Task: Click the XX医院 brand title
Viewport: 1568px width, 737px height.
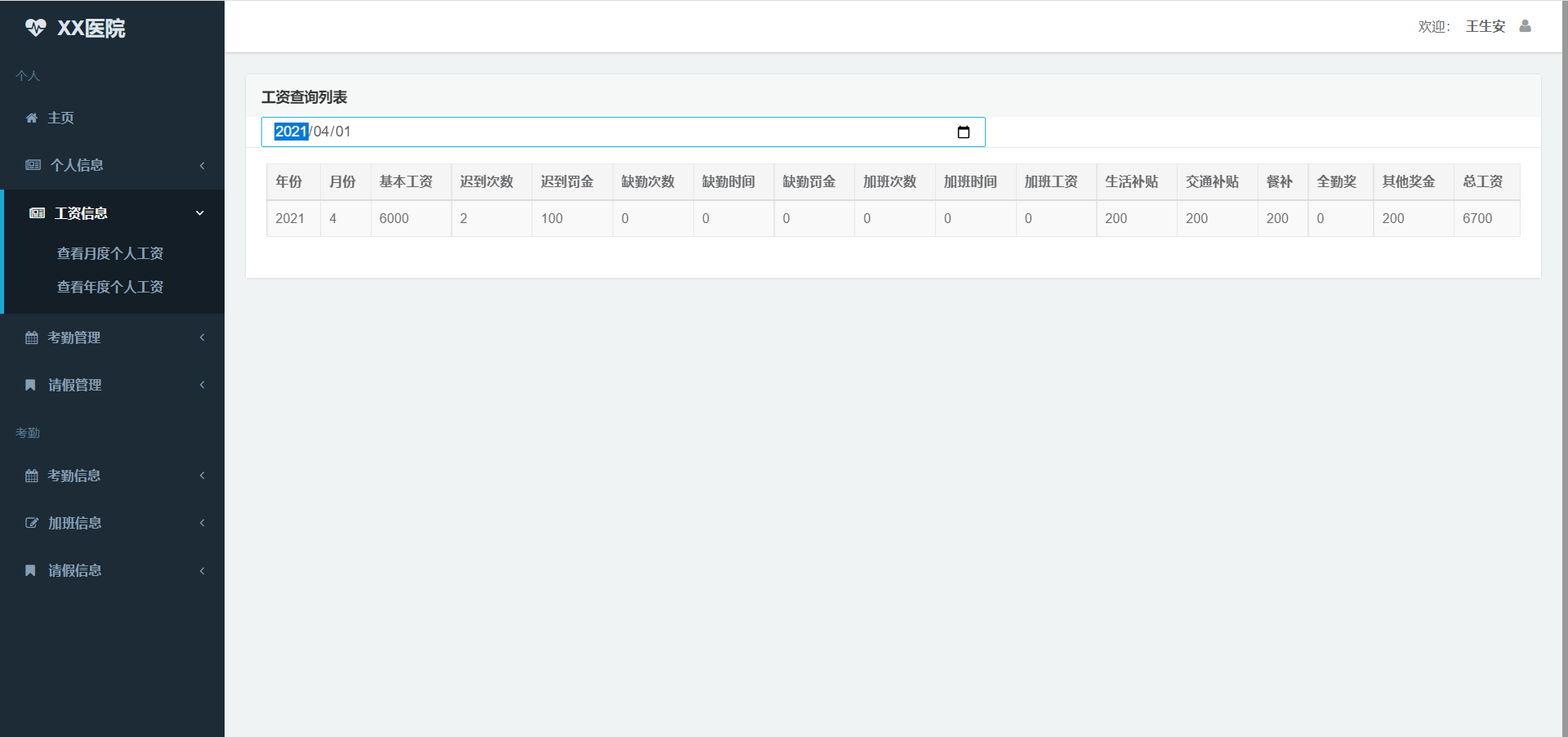Action: tap(91, 29)
